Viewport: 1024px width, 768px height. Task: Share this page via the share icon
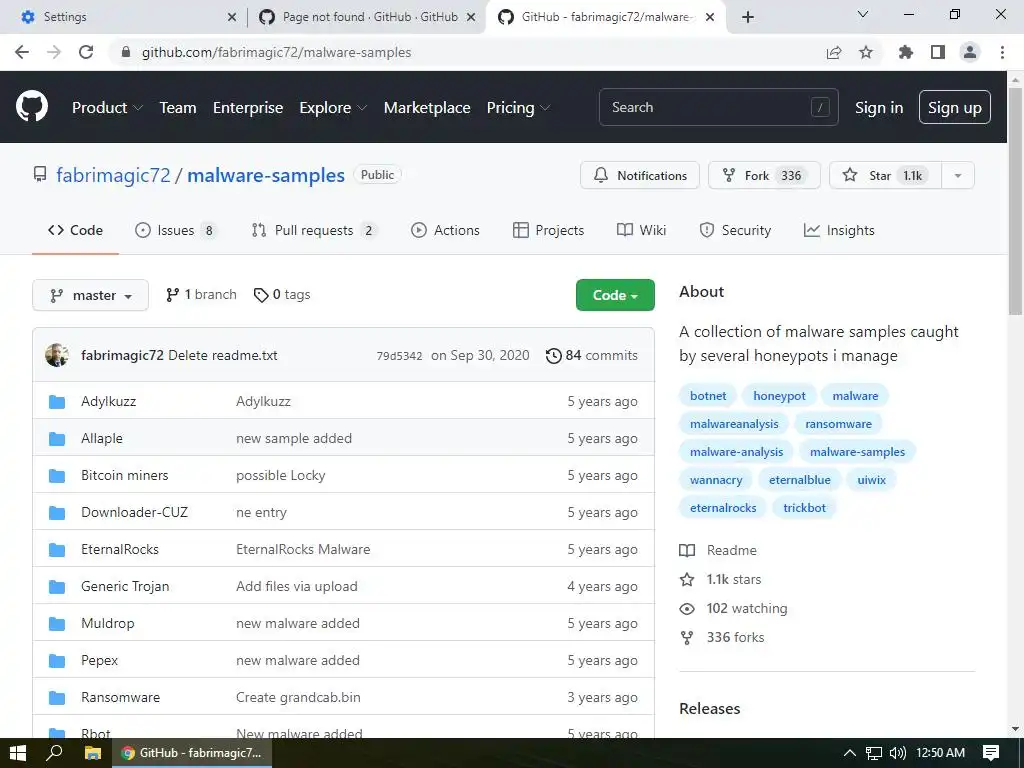[834, 52]
